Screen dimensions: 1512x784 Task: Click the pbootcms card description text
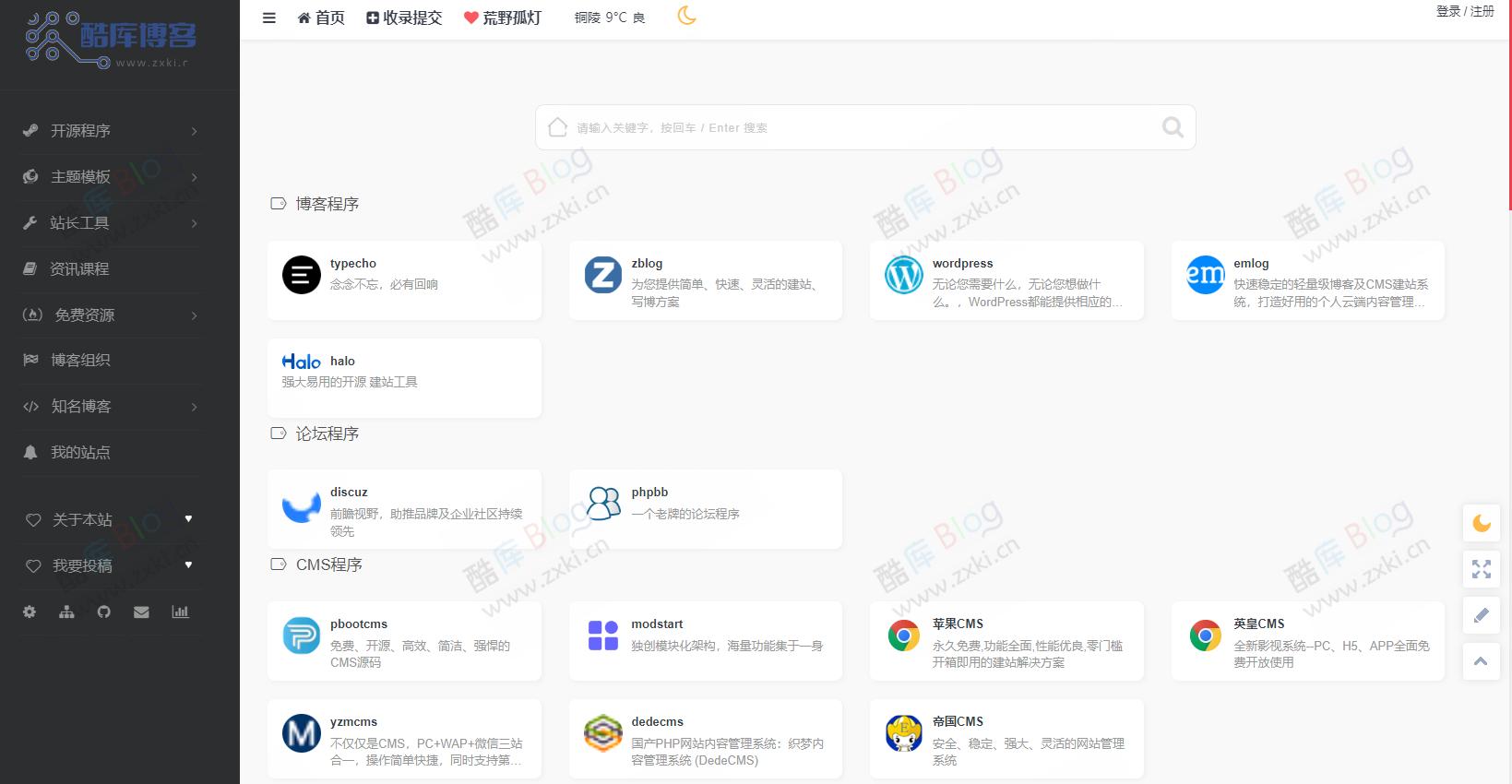point(421,654)
